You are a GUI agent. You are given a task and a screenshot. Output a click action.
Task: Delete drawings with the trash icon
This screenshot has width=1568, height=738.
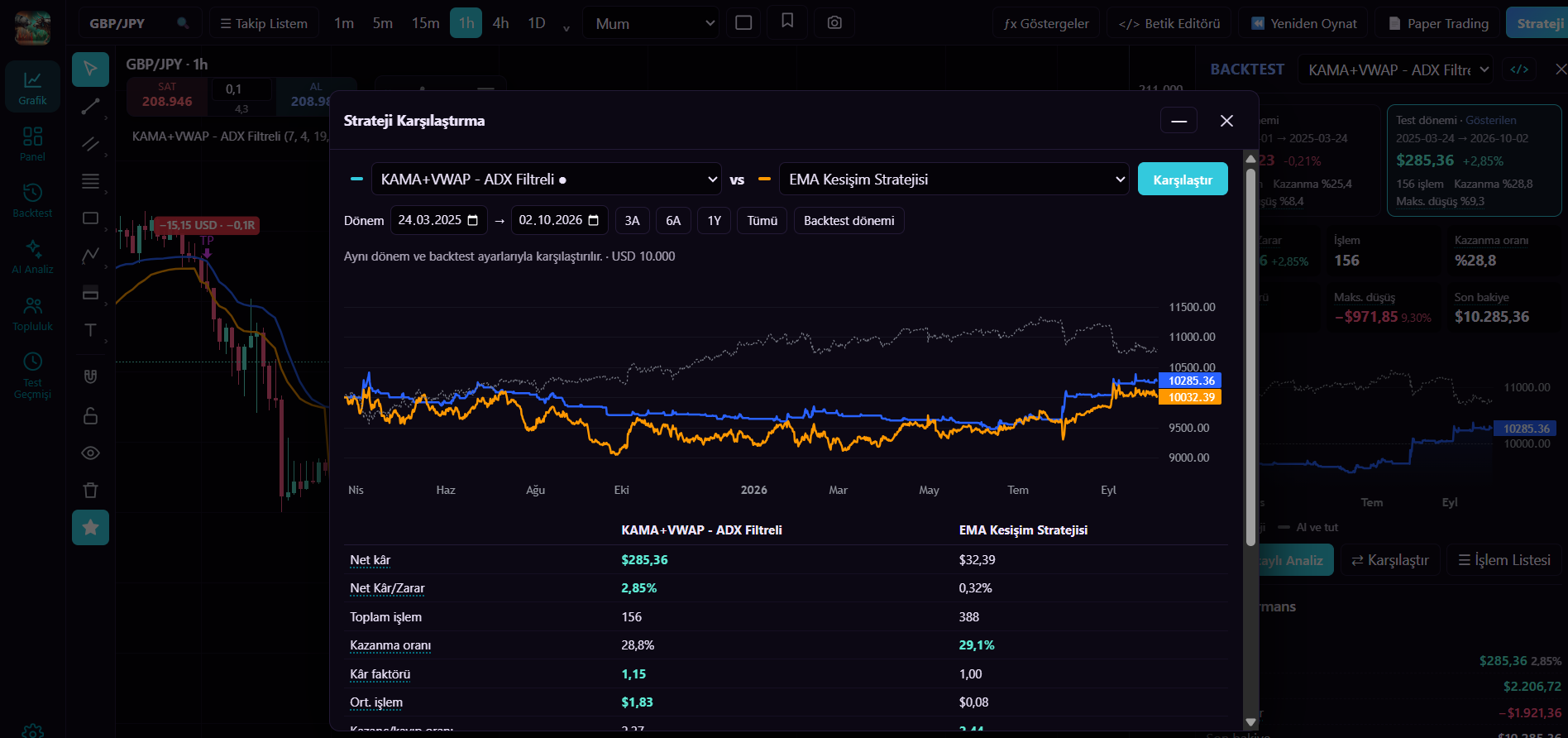tap(90, 490)
